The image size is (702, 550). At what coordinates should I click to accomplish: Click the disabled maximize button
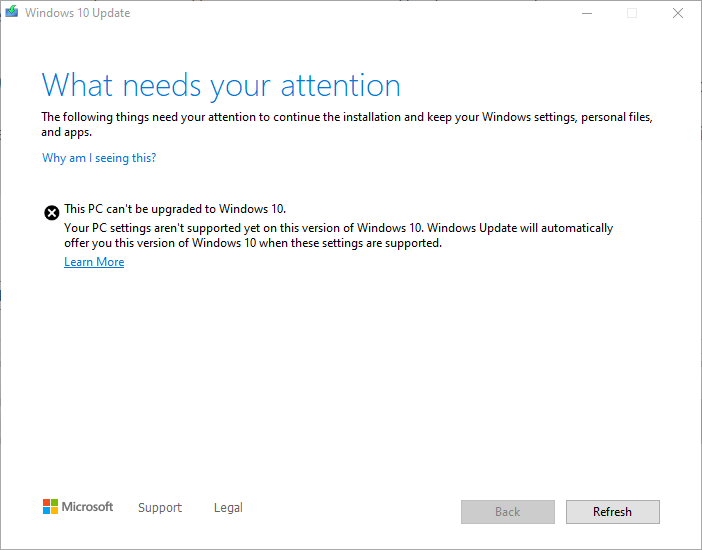pos(632,13)
